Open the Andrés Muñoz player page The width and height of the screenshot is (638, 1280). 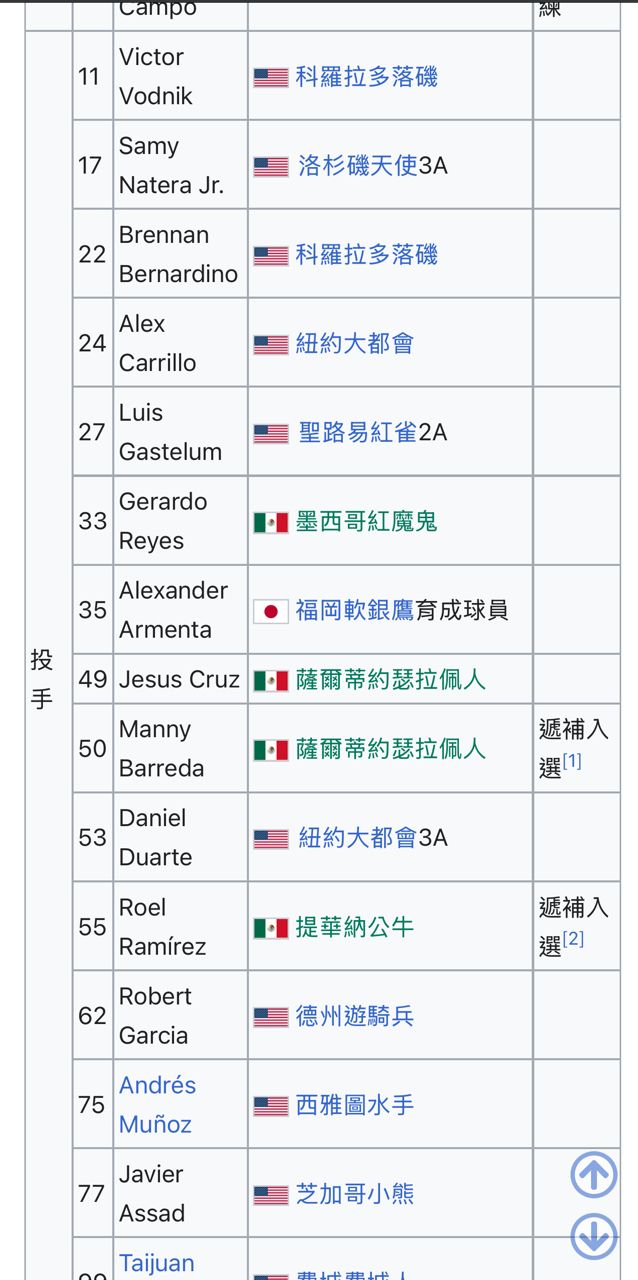pyautogui.click(x=157, y=1105)
